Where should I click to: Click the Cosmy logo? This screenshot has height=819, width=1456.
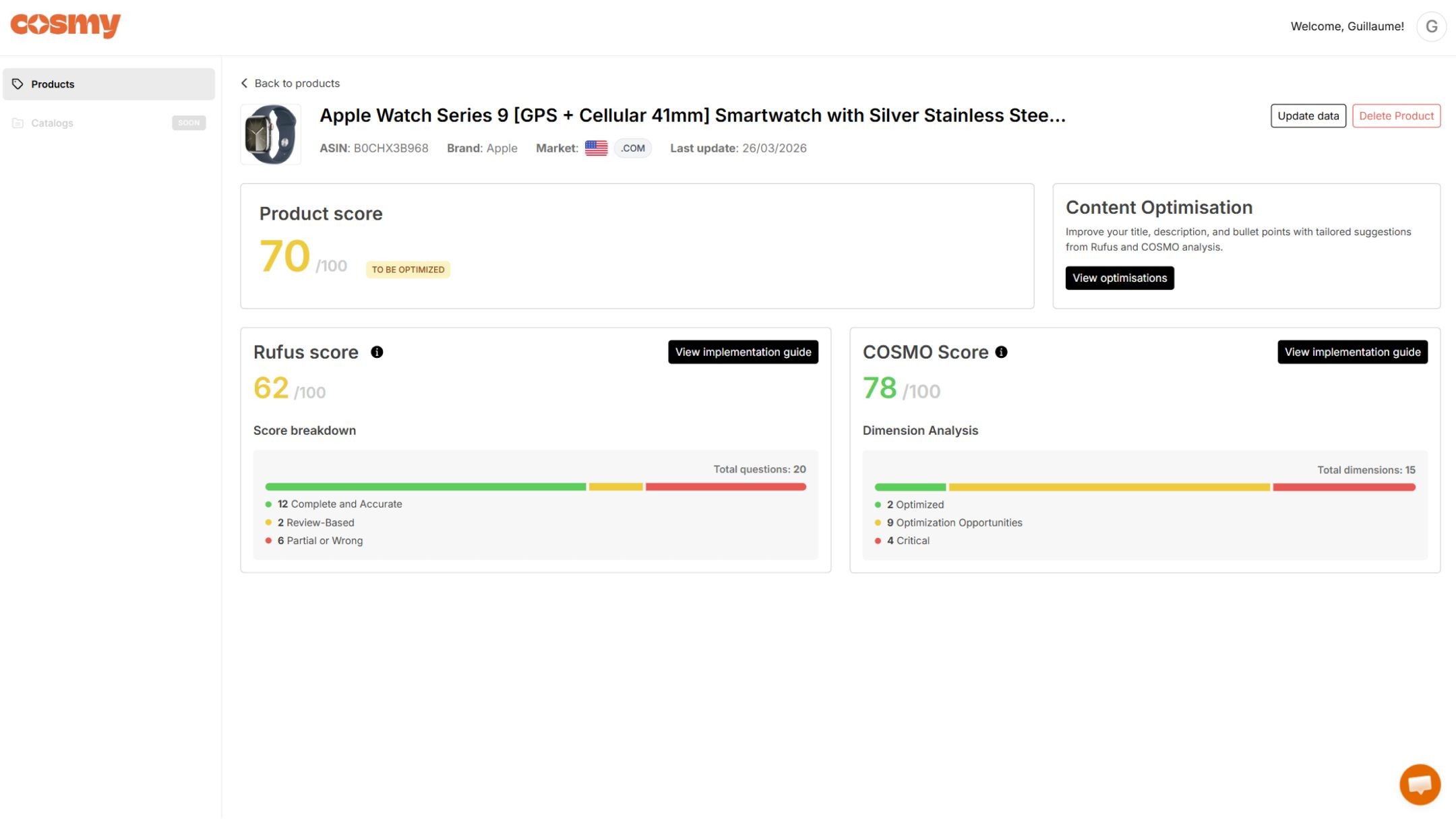[x=65, y=26]
